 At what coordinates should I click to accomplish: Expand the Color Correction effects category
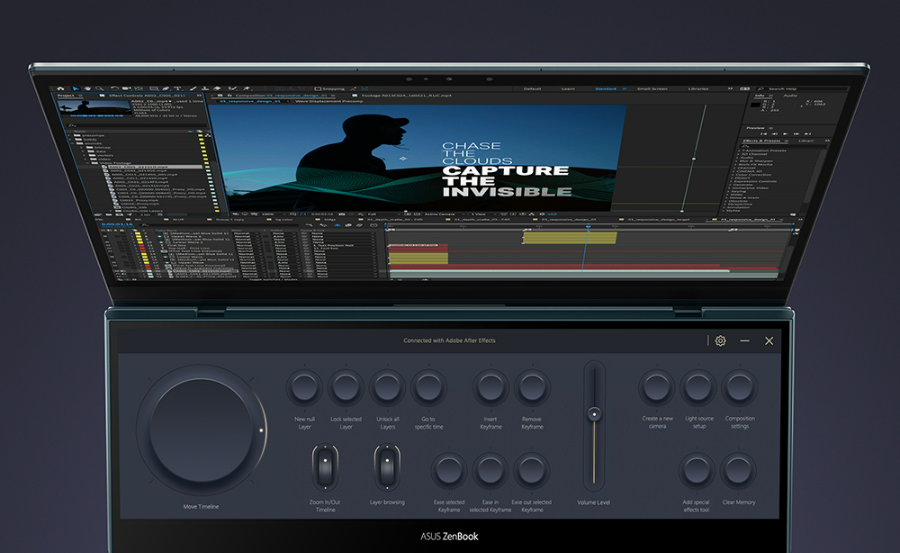735,175
